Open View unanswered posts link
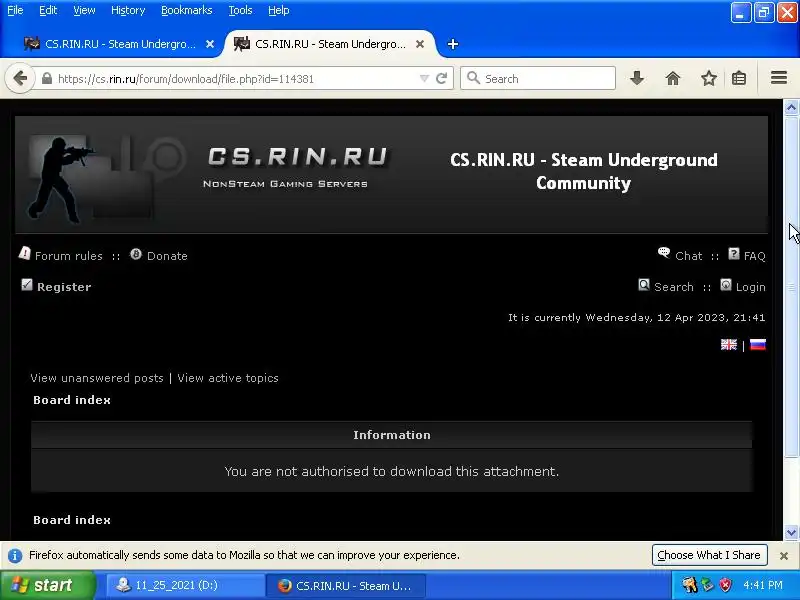Screen dimensions: 800x600 (97, 378)
